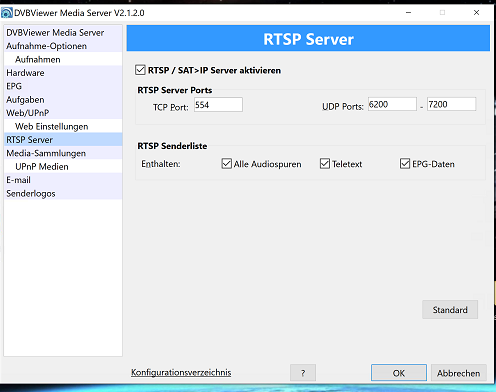The width and height of the screenshot is (496, 392).
Task: Cancel with the Abbrechen button
Action: click(x=459, y=373)
